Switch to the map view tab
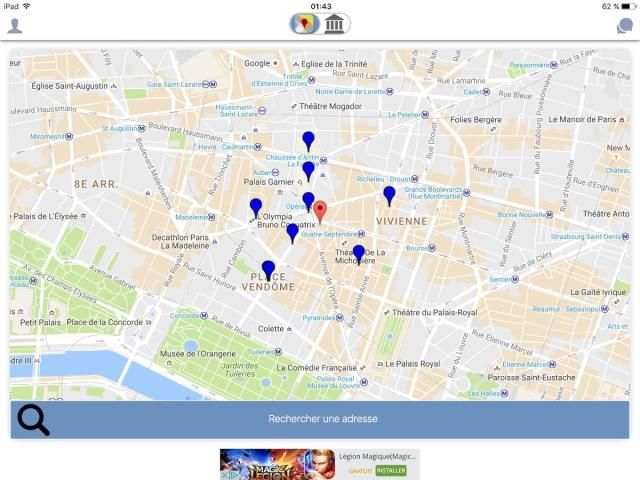The image size is (640, 480). click(305, 23)
